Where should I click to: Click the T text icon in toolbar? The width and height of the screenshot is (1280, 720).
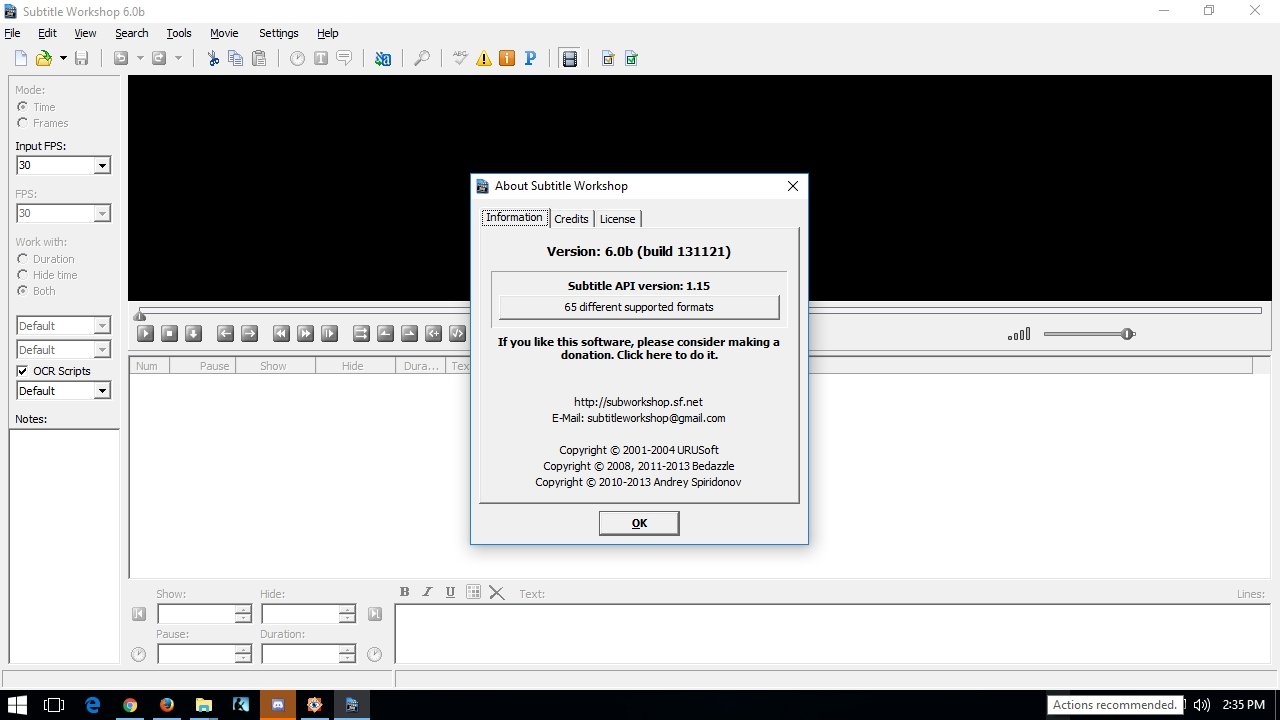point(321,58)
